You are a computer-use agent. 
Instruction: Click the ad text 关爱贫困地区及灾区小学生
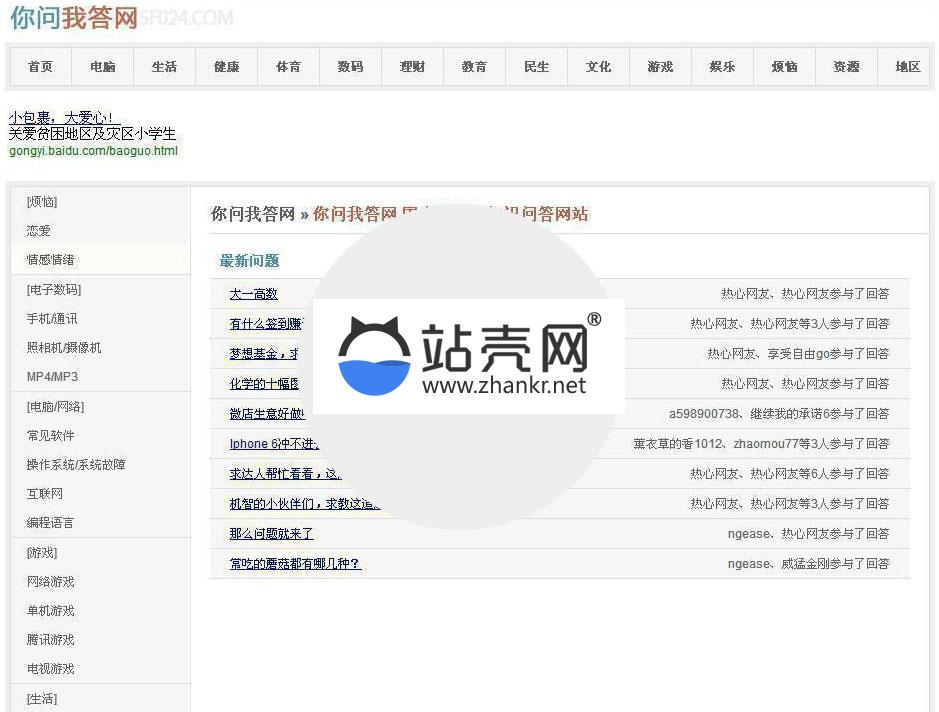click(92, 134)
